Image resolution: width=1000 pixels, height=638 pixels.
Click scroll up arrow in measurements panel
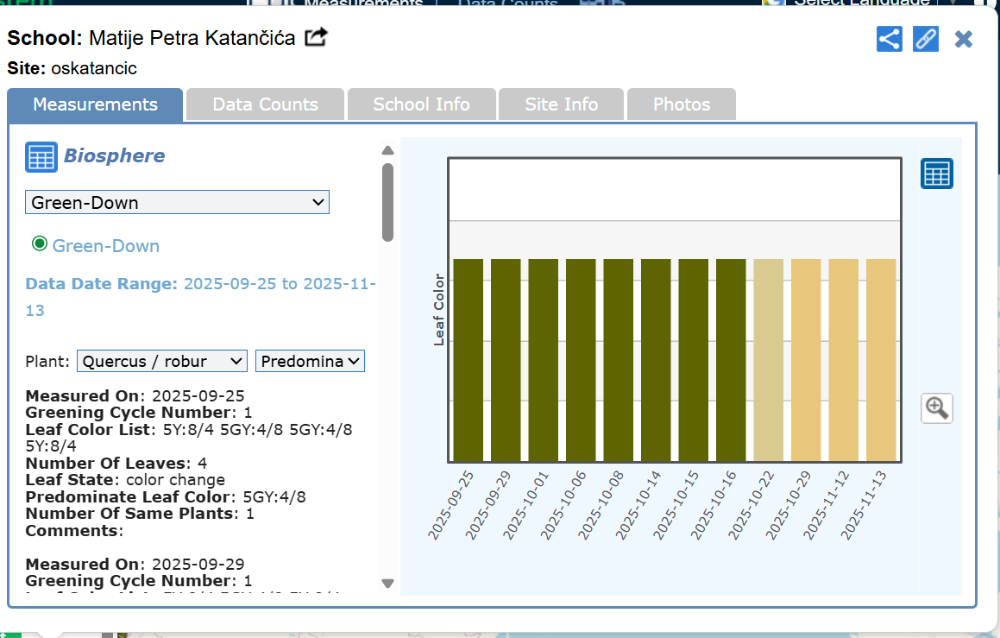[388, 151]
